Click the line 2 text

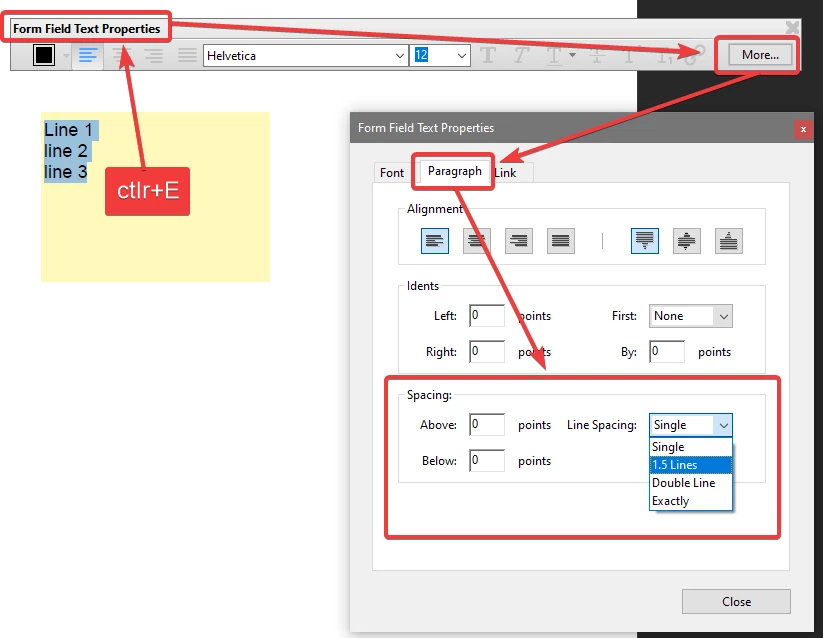[66, 151]
